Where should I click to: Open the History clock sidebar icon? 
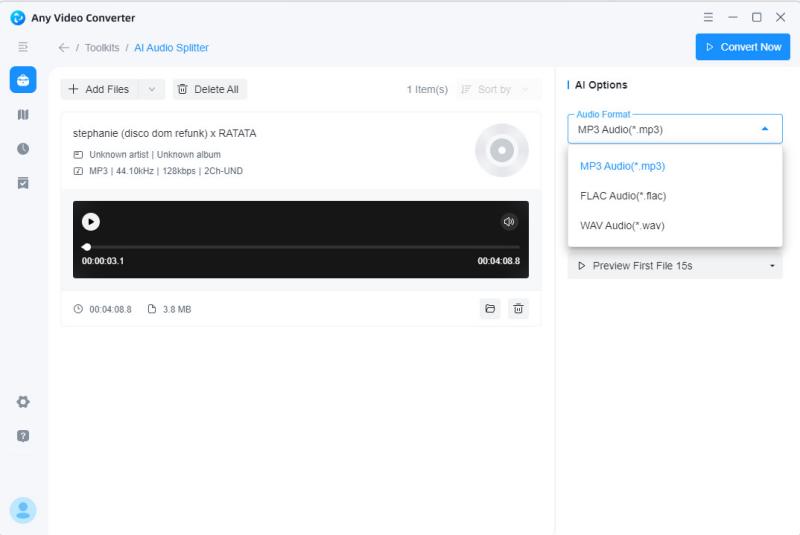pyautogui.click(x=23, y=149)
